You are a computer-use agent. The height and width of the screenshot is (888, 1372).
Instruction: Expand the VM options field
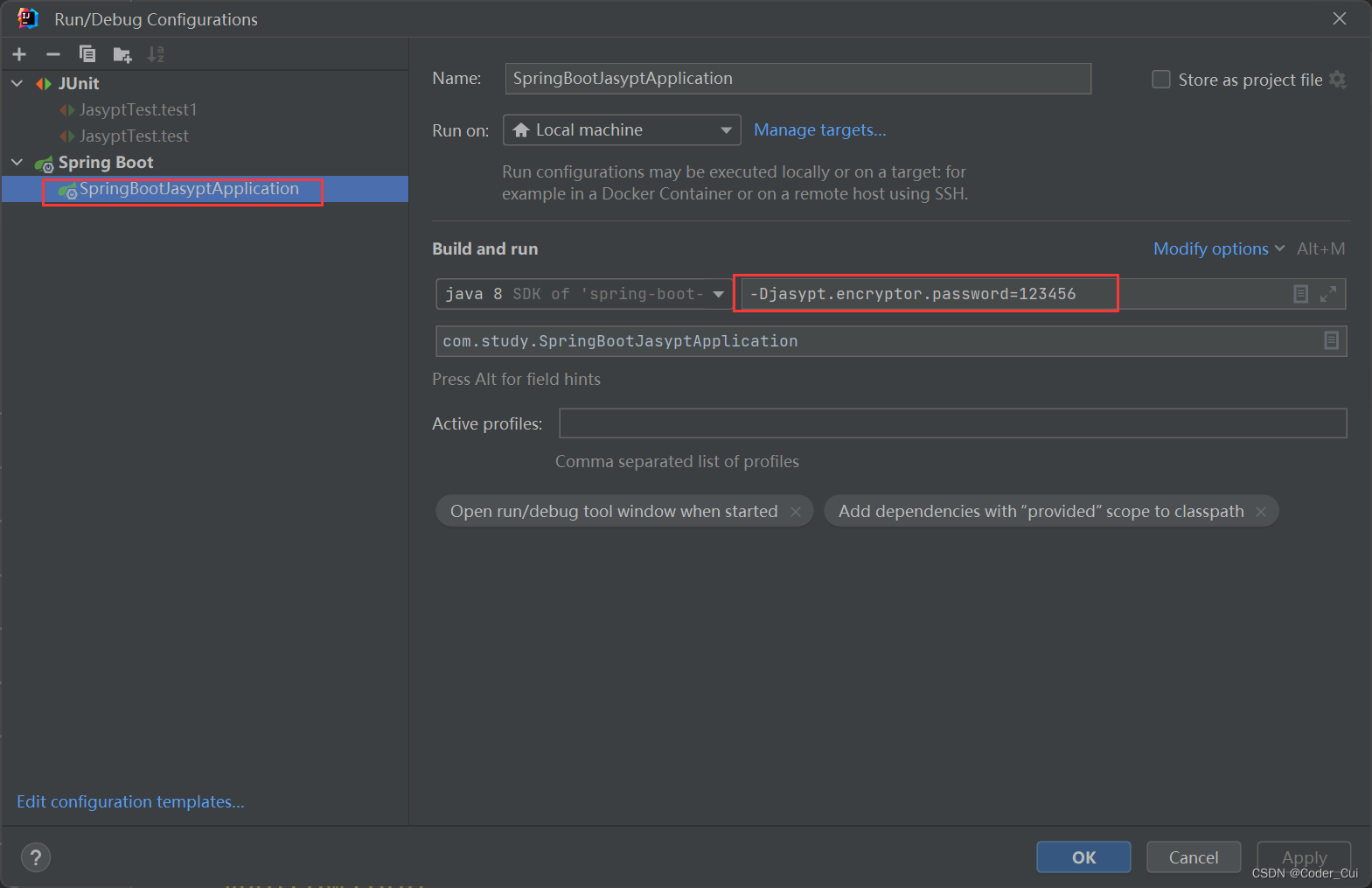pos(1328,294)
